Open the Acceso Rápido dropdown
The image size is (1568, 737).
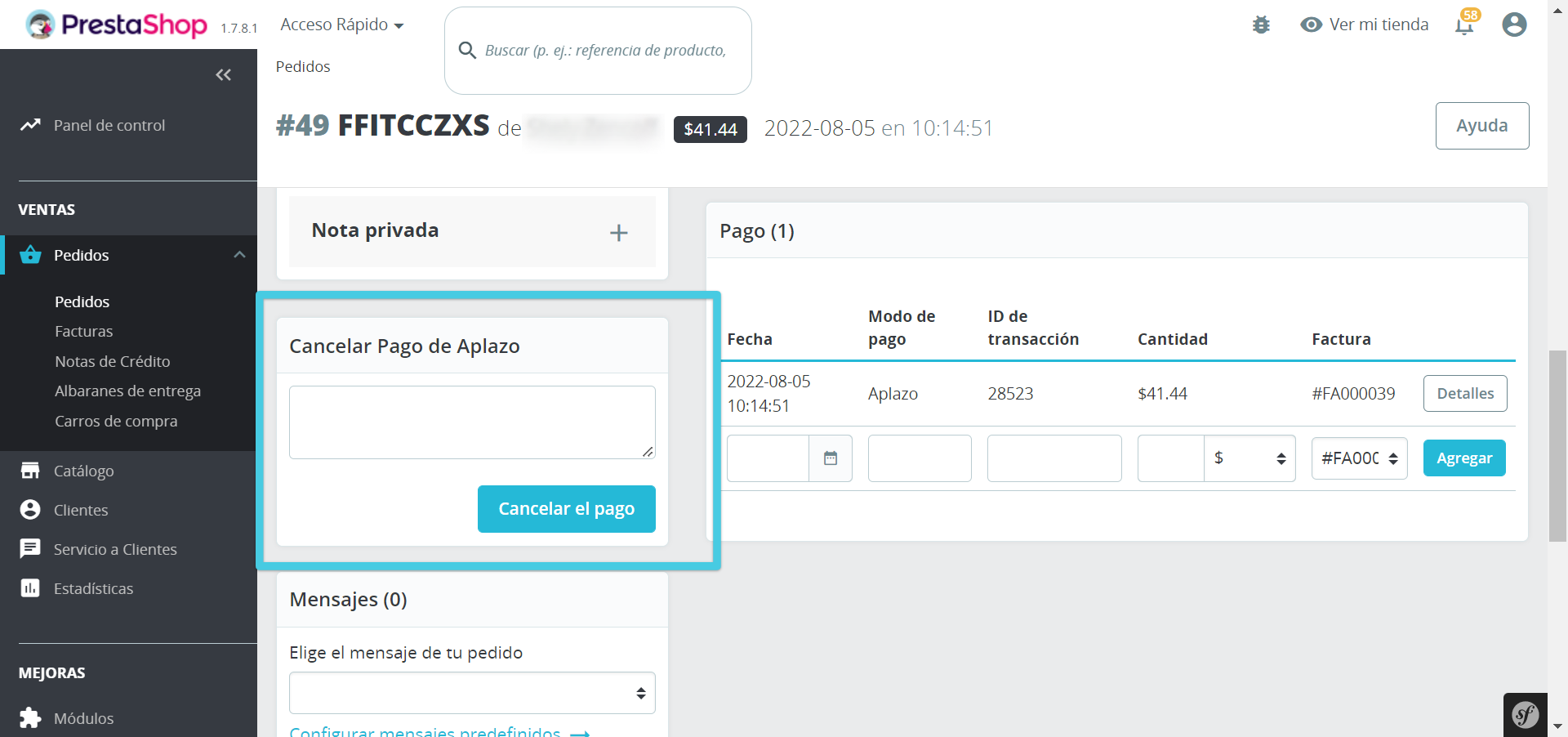pyautogui.click(x=342, y=25)
